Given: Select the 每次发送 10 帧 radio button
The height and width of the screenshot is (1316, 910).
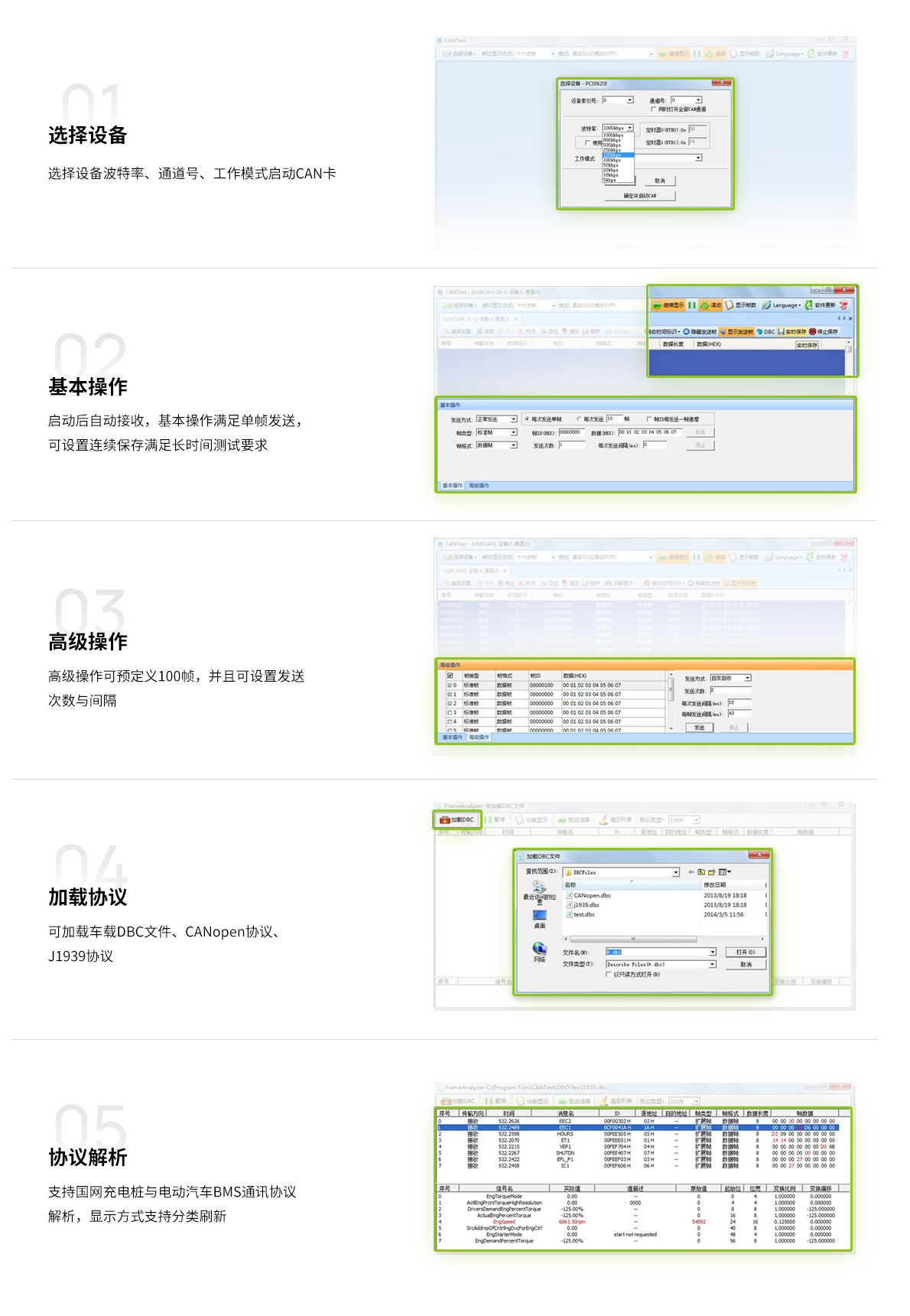Looking at the screenshot, I should click(579, 419).
